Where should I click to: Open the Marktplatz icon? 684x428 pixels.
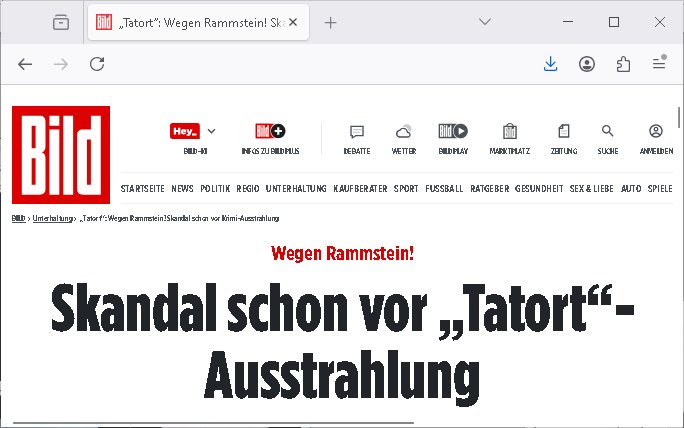(x=510, y=132)
